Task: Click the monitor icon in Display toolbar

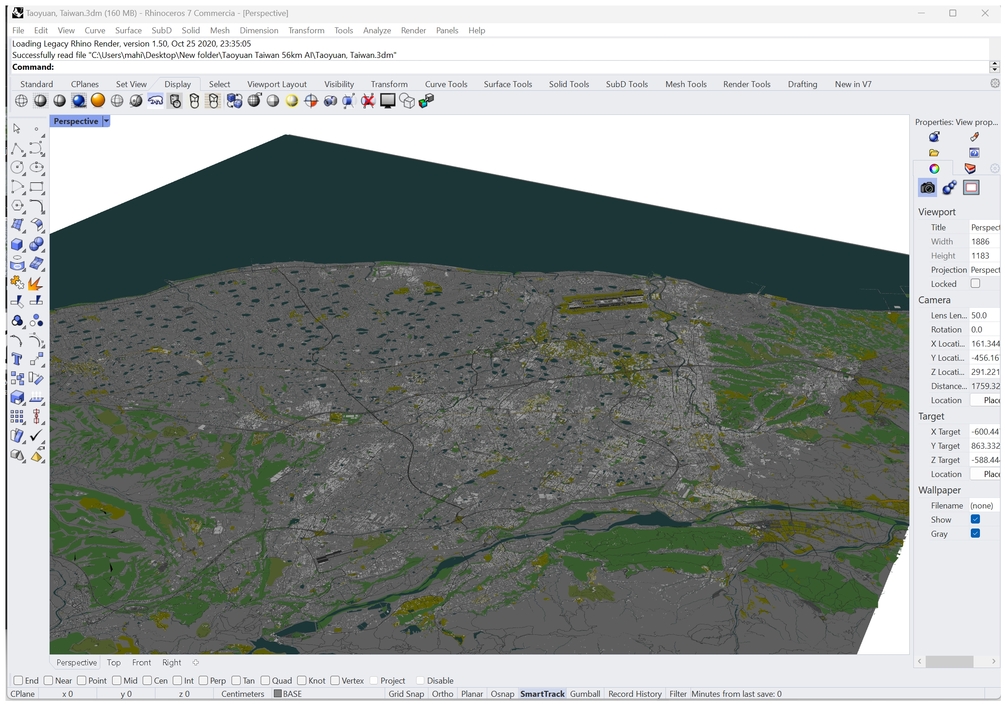Action: point(388,101)
